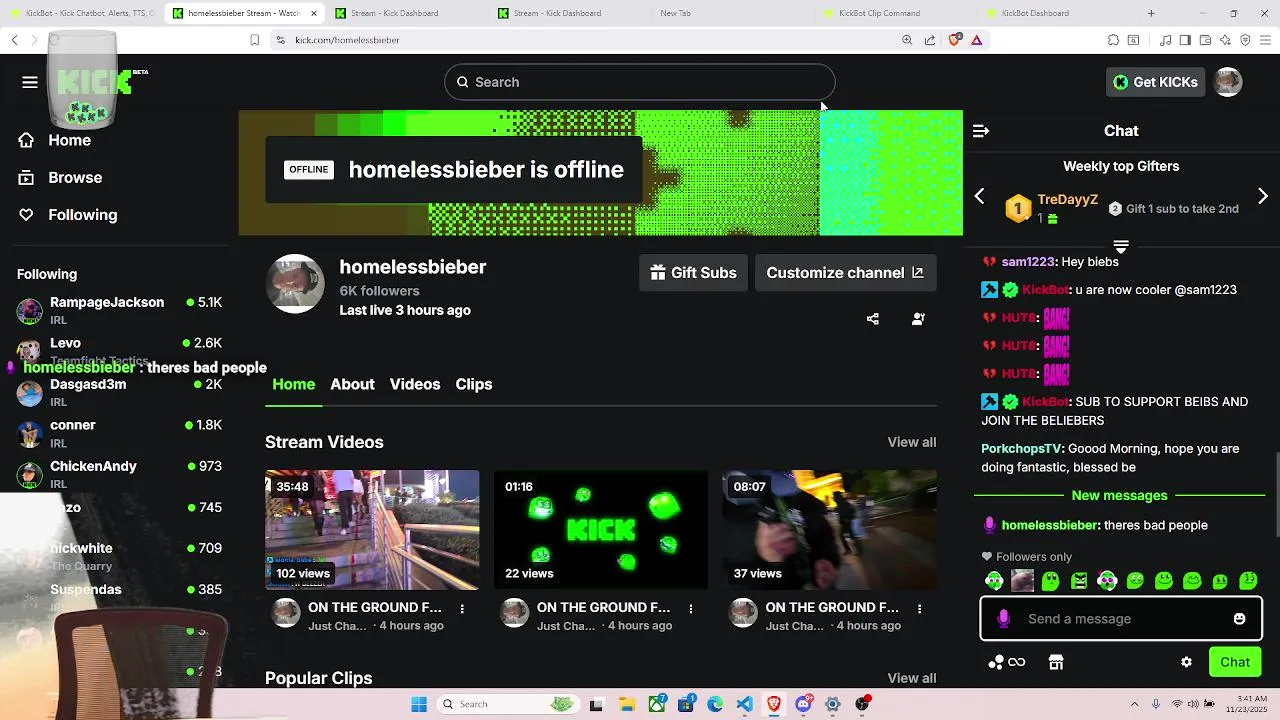The image size is (1280, 720).
Task: Open the hamburger sidebar menu
Action: click(30, 82)
